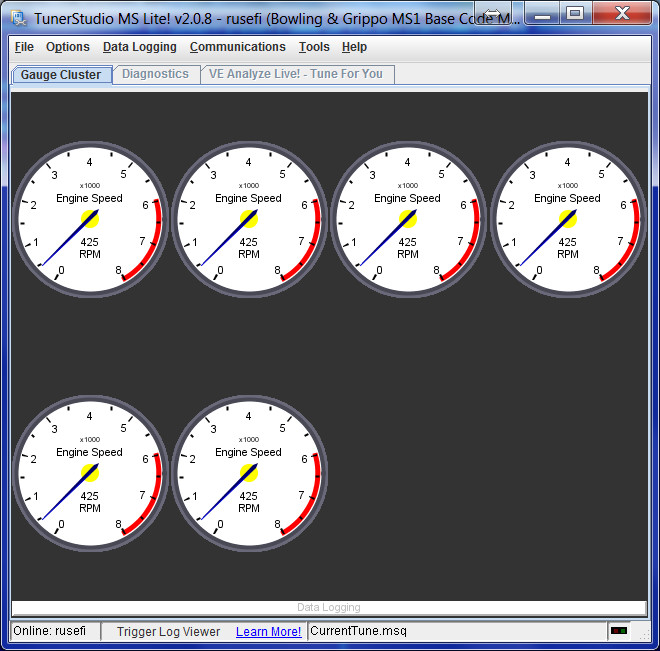Click the TunerStudio app icon in title bar
This screenshot has width=660, height=651.
pyautogui.click(x=19, y=18)
